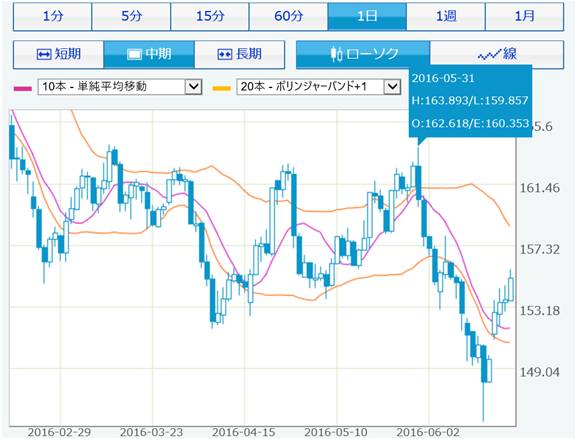This screenshot has height=439, width=576.
Task: Select the 1分 timeframe tab
Action: click(x=53, y=17)
